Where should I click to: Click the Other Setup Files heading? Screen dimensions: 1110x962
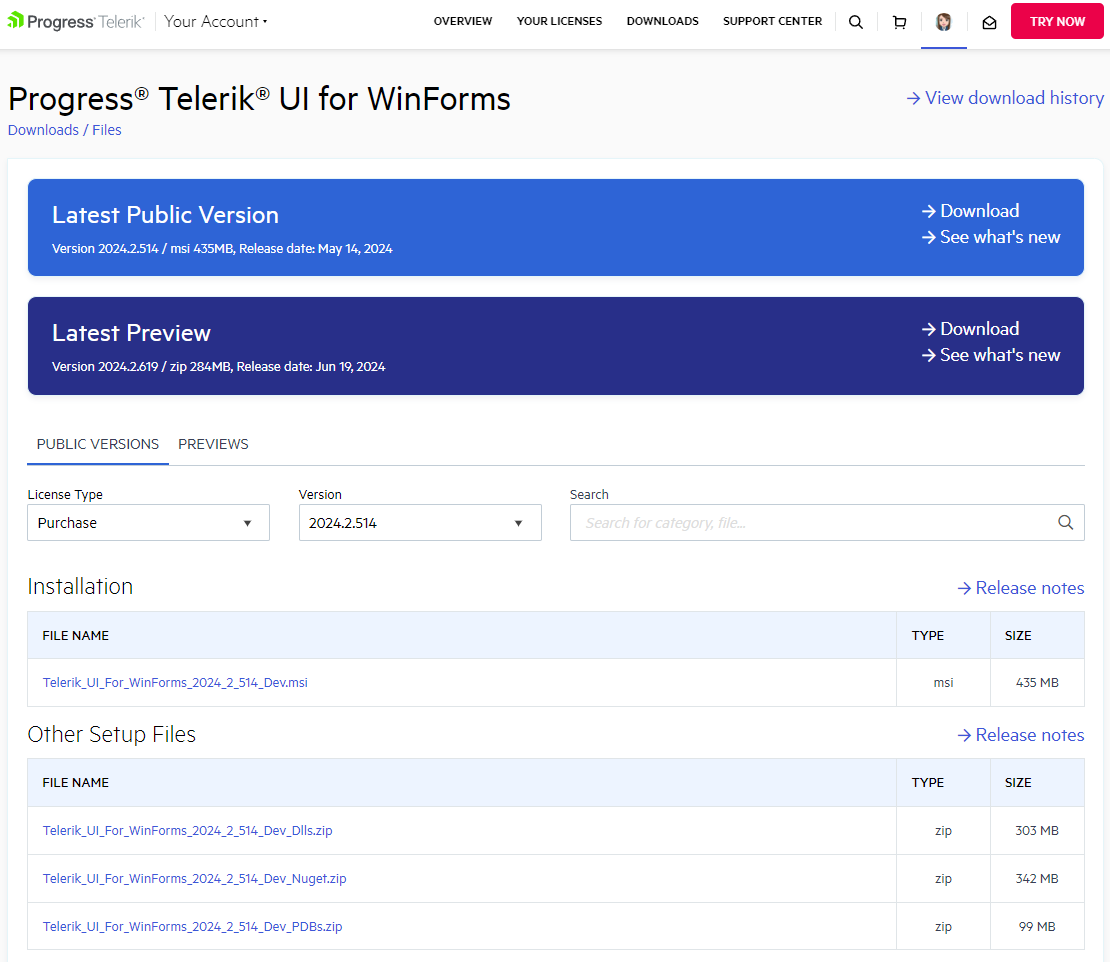click(112, 735)
